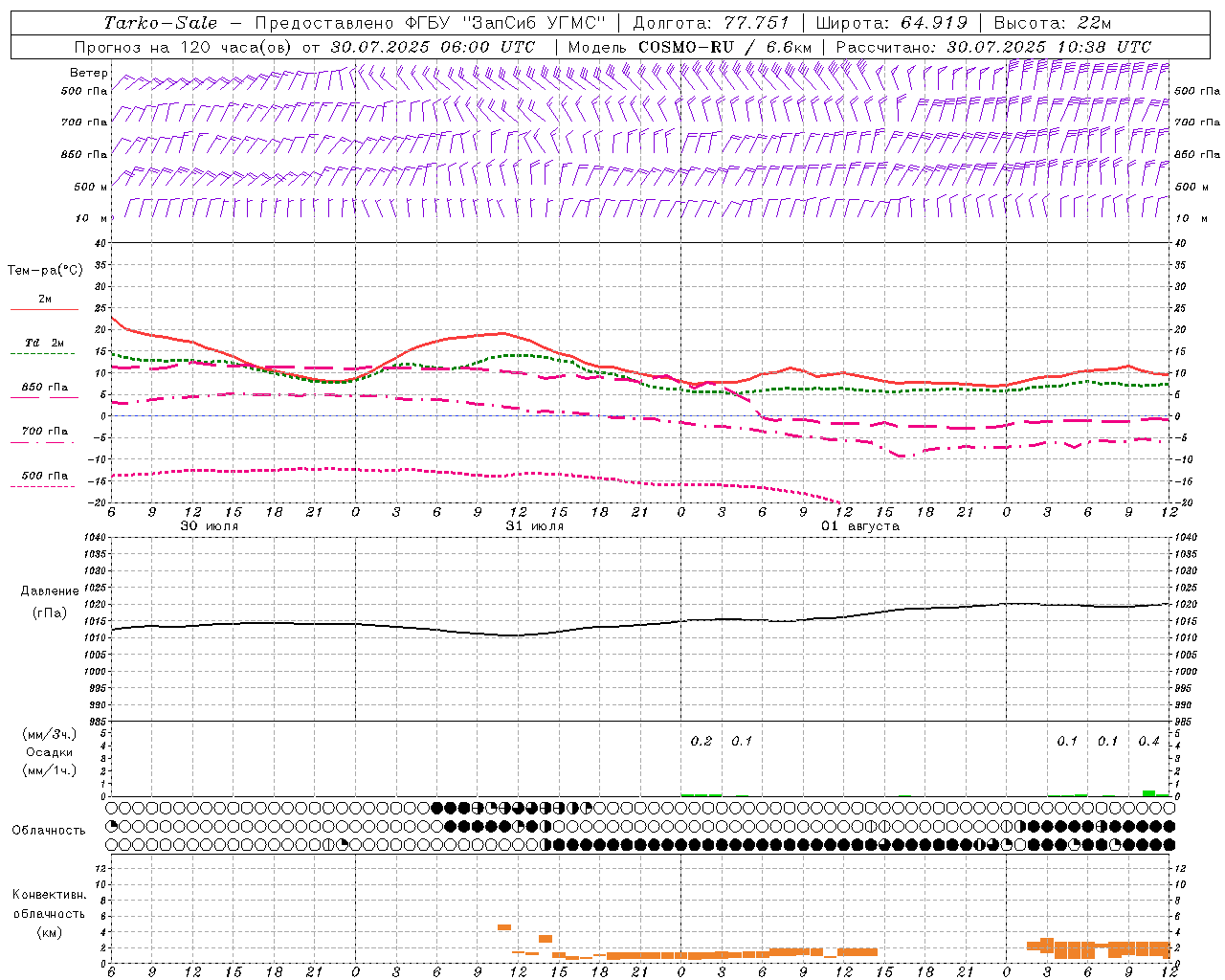
Task: Click the '30 июля' date label
Action: pos(210,526)
